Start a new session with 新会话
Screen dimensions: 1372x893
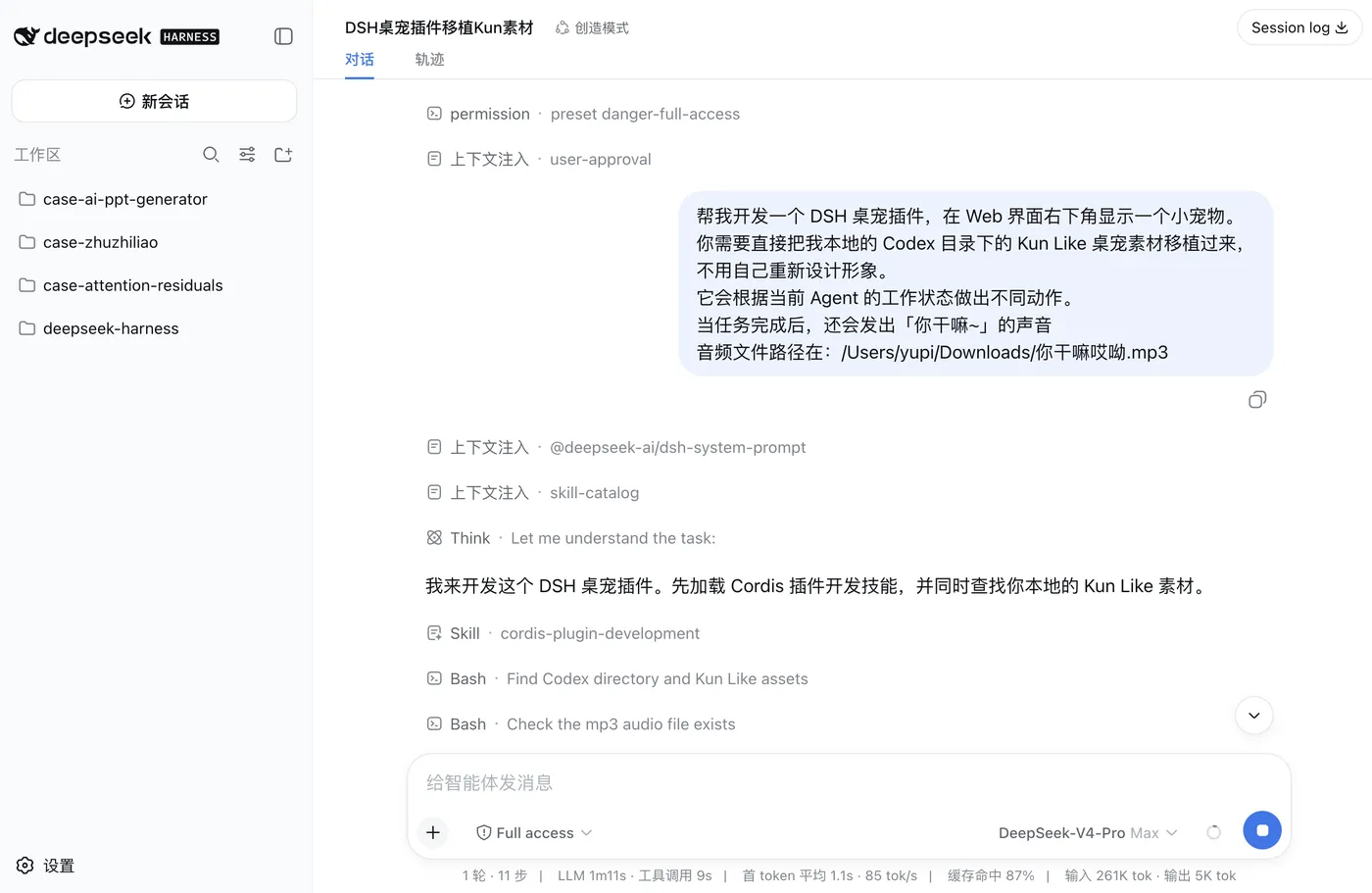coord(154,101)
